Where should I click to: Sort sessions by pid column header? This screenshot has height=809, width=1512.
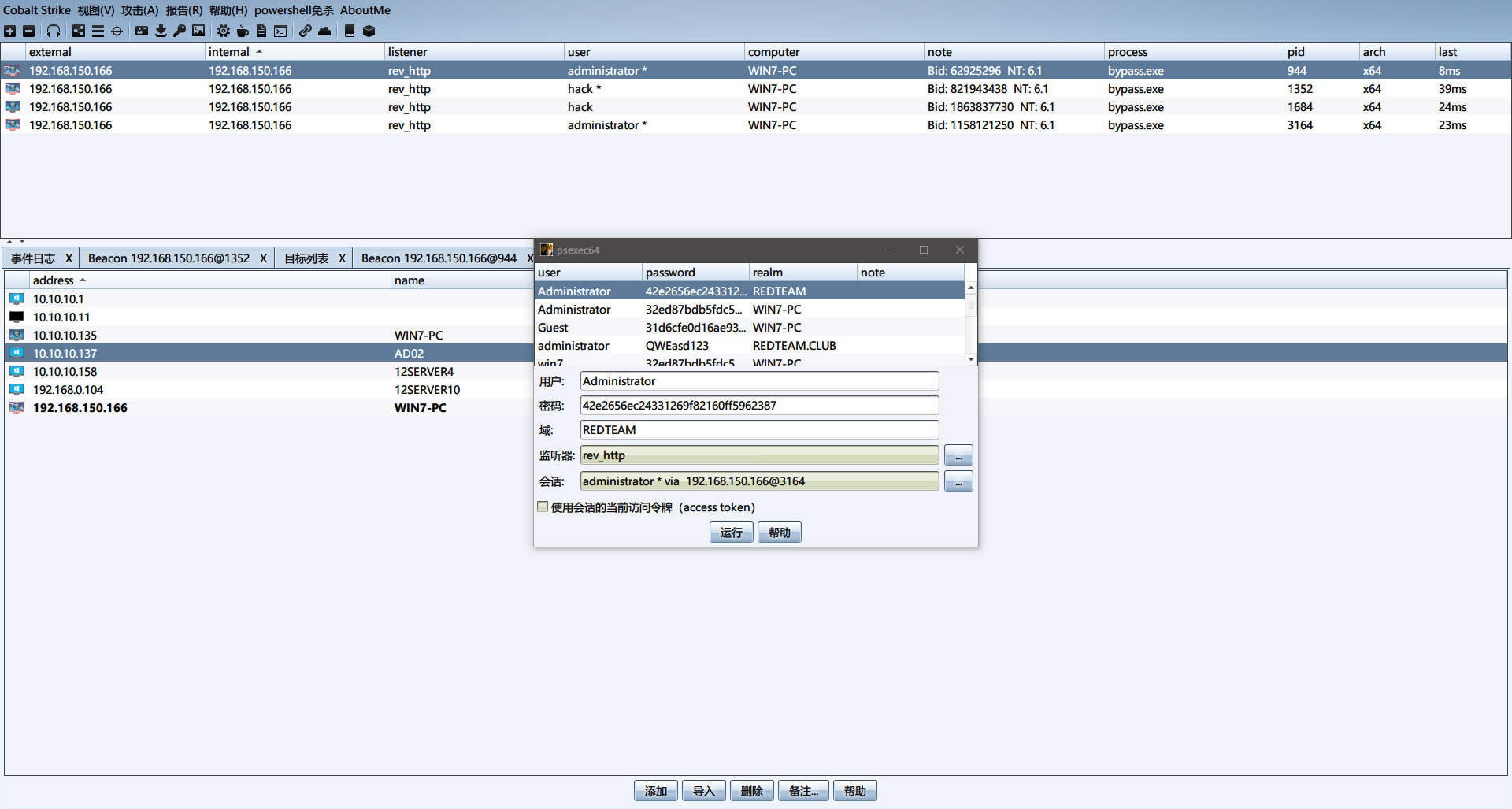(x=1321, y=52)
